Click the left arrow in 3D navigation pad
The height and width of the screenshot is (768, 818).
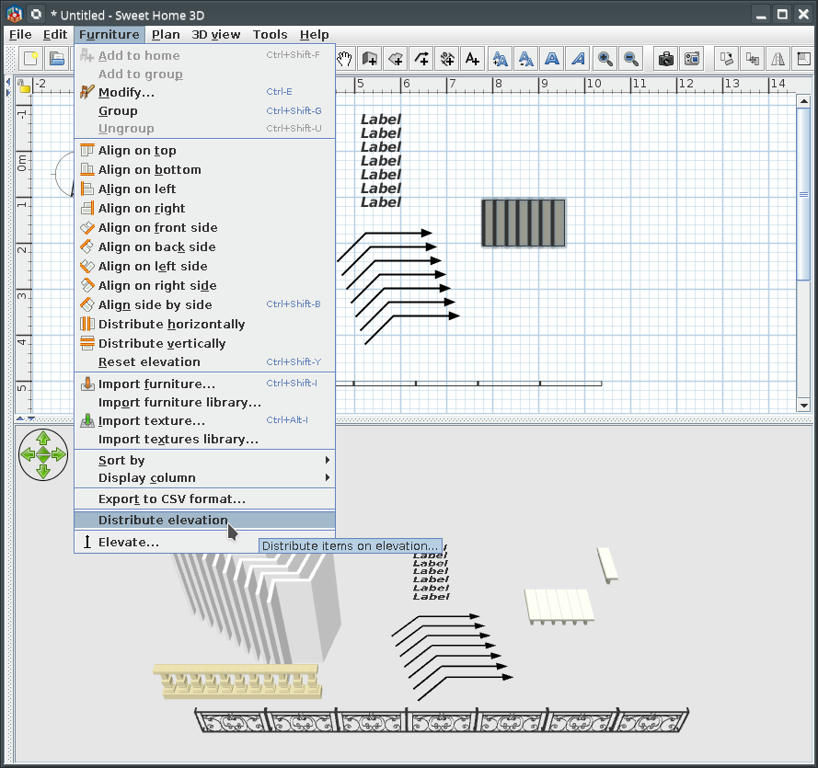tap(28, 455)
